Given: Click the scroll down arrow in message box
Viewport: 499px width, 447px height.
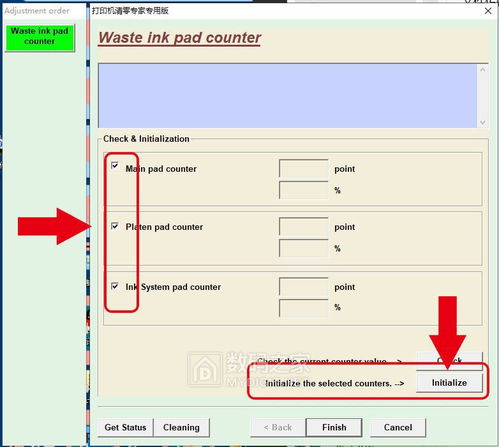Looking at the screenshot, I should [x=483, y=122].
